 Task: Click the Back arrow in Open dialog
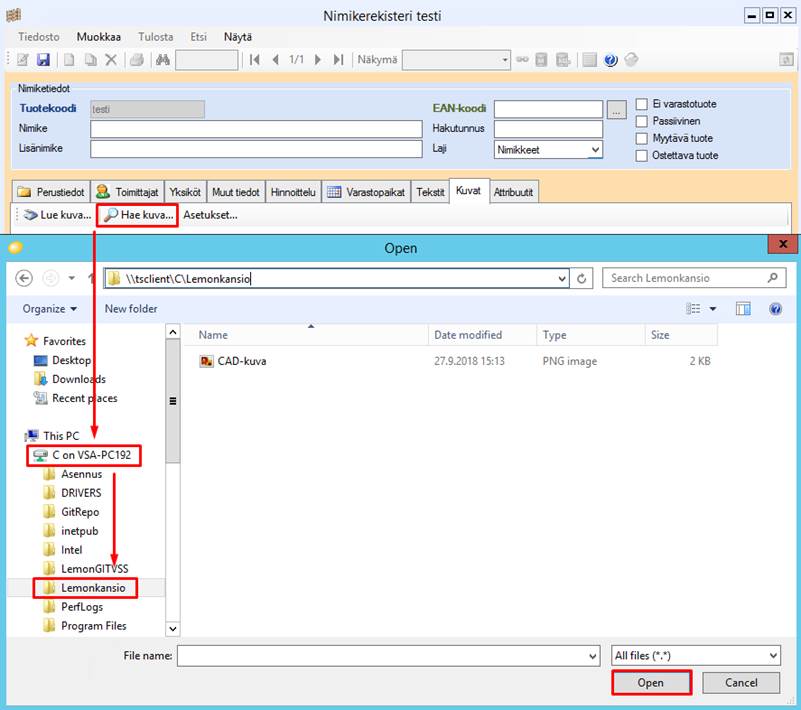point(24,278)
